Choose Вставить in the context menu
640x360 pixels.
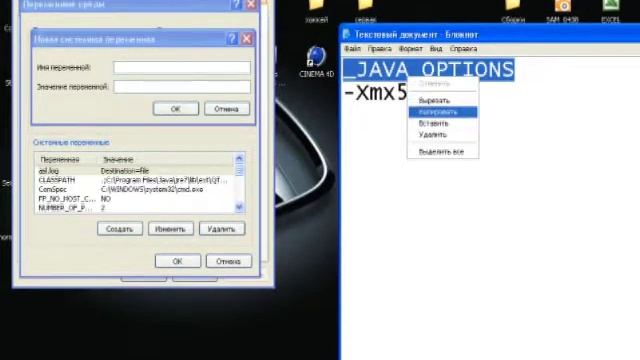pos(443,123)
